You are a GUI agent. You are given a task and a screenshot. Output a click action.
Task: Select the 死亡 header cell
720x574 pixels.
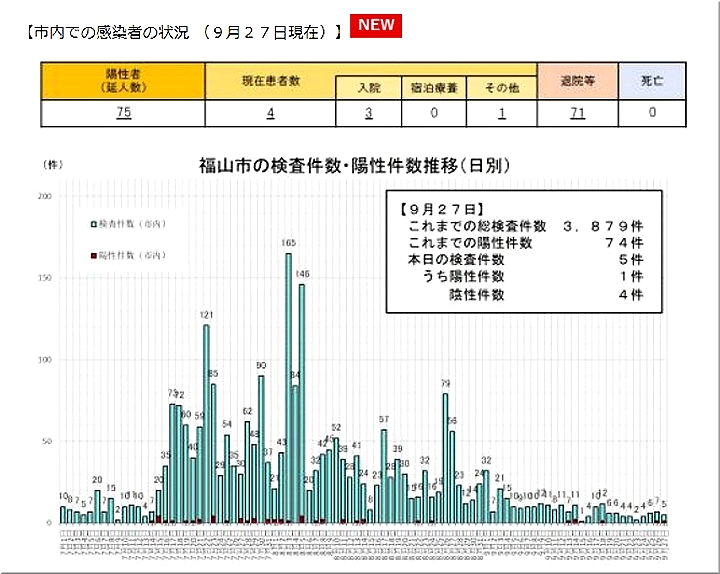coord(652,81)
